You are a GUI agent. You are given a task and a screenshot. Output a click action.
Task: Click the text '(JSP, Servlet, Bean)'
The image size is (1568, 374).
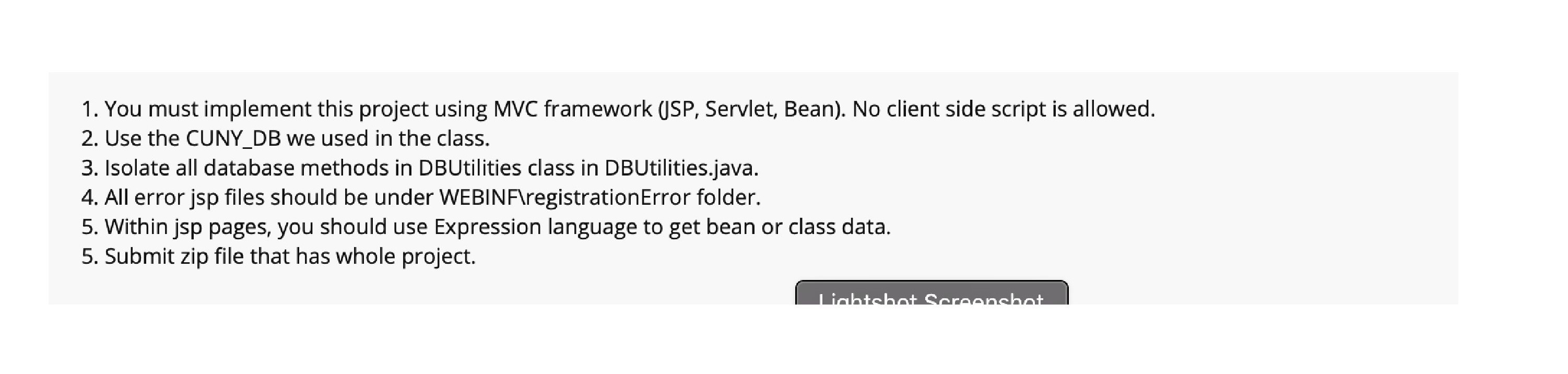(751, 110)
